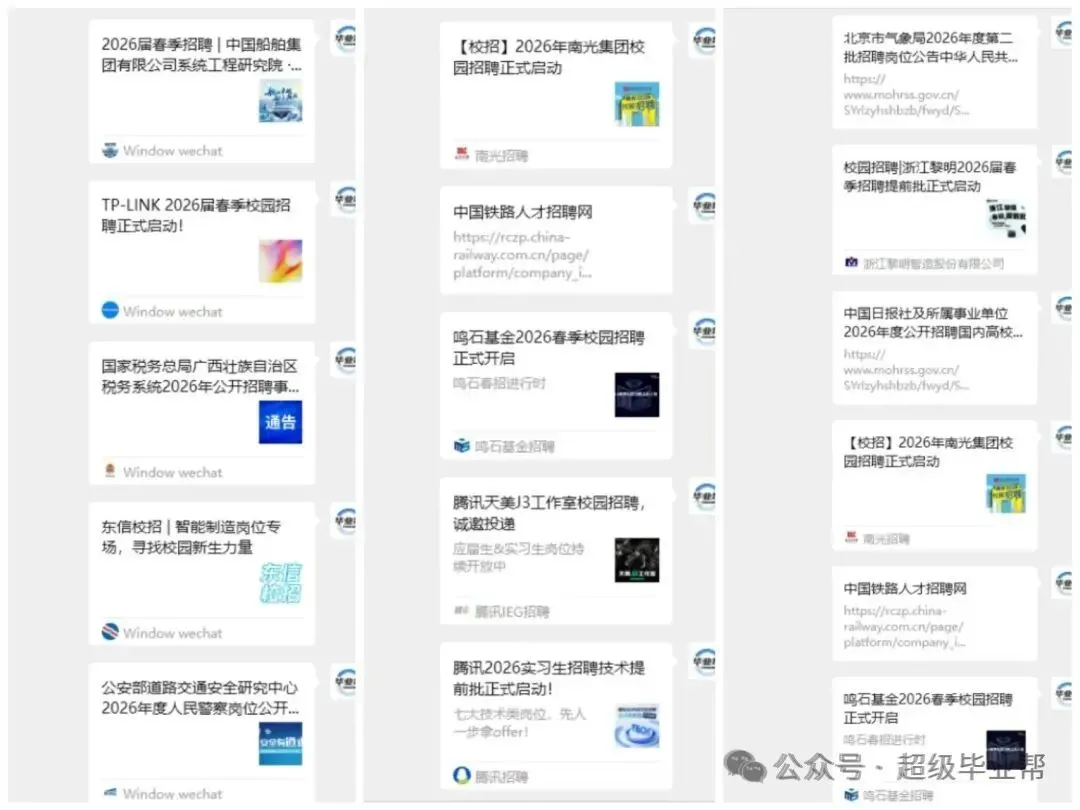Open 南光集团校园招聘 card in right chat column
The height and width of the screenshot is (810, 1080).
[934, 485]
